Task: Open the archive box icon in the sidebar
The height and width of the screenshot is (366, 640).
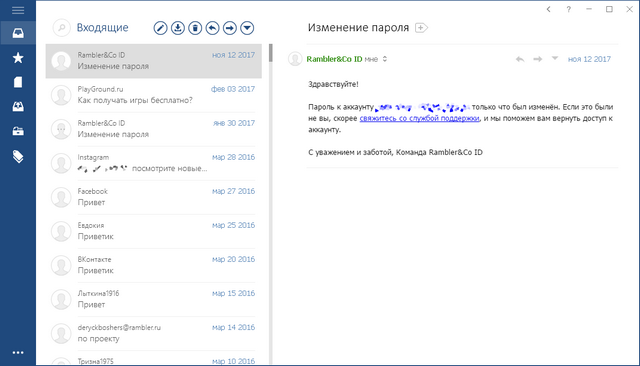Action: (x=18, y=131)
